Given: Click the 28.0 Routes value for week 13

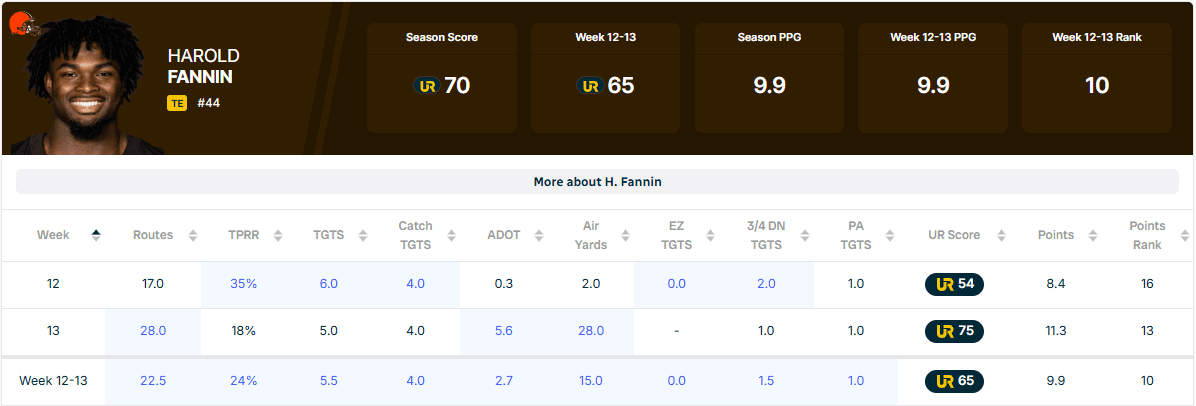Looking at the screenshot, I should 153,331.
